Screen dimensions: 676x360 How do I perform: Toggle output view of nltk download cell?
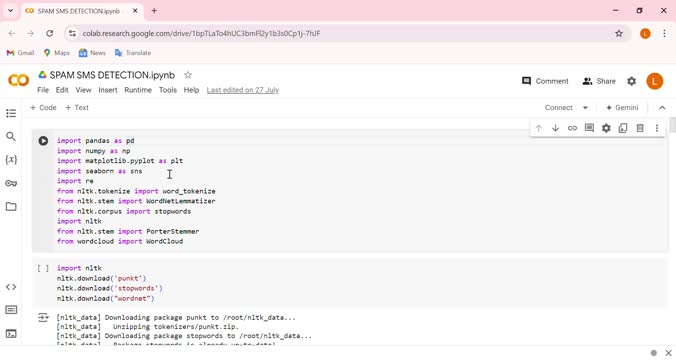click(x=43, y=318)
